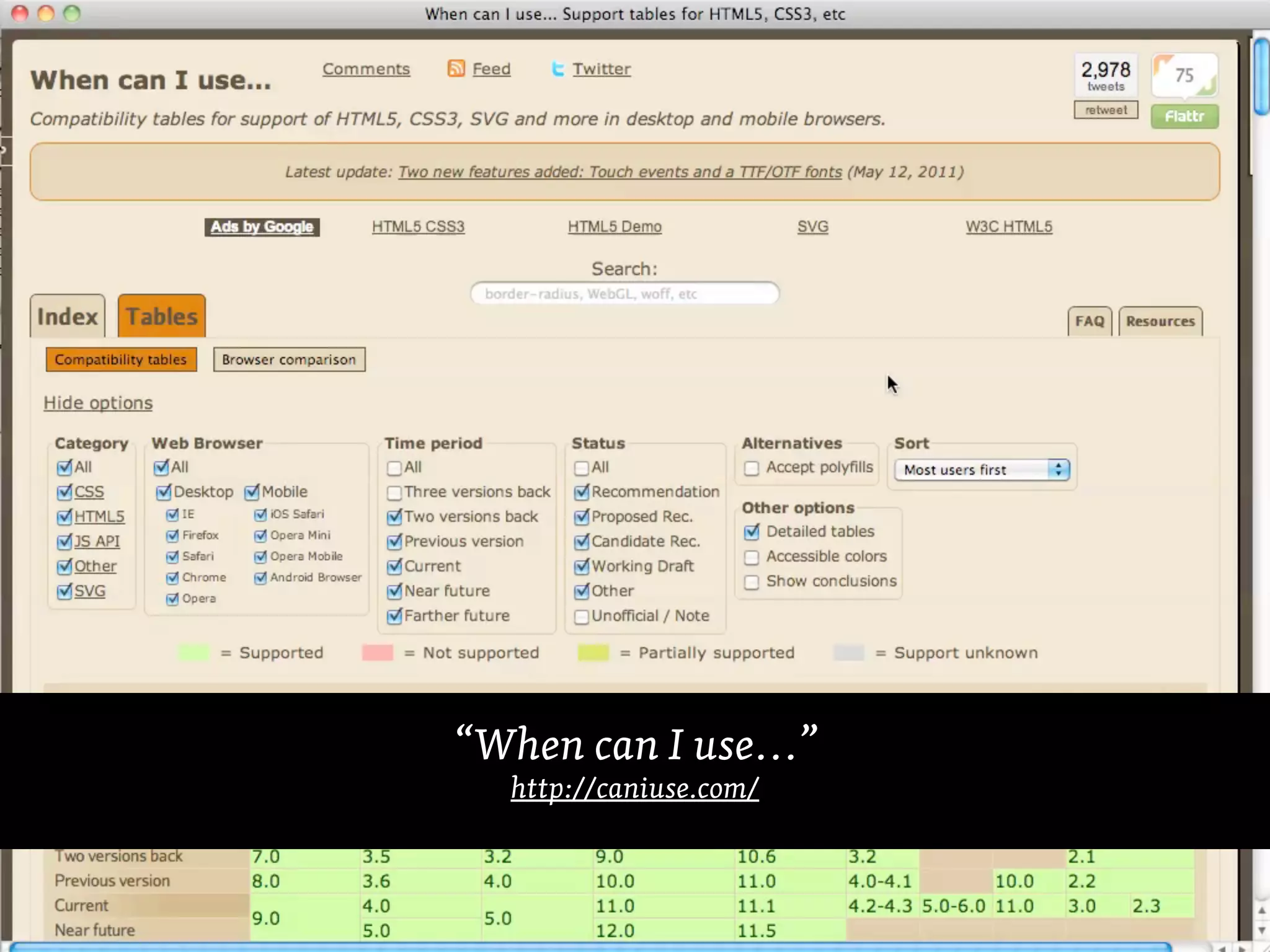Toggle Recommendation status checkbox
This screenshot has width=1270, height=952.
(581, 492)
